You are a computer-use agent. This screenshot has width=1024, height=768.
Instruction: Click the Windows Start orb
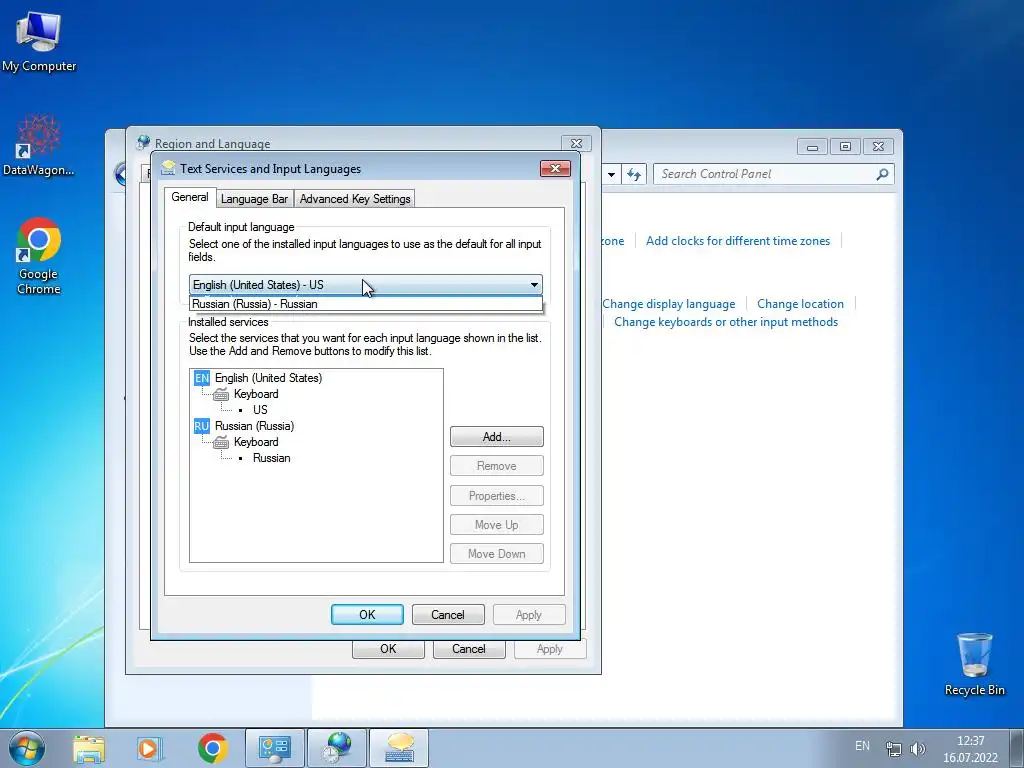click(27, 748)
